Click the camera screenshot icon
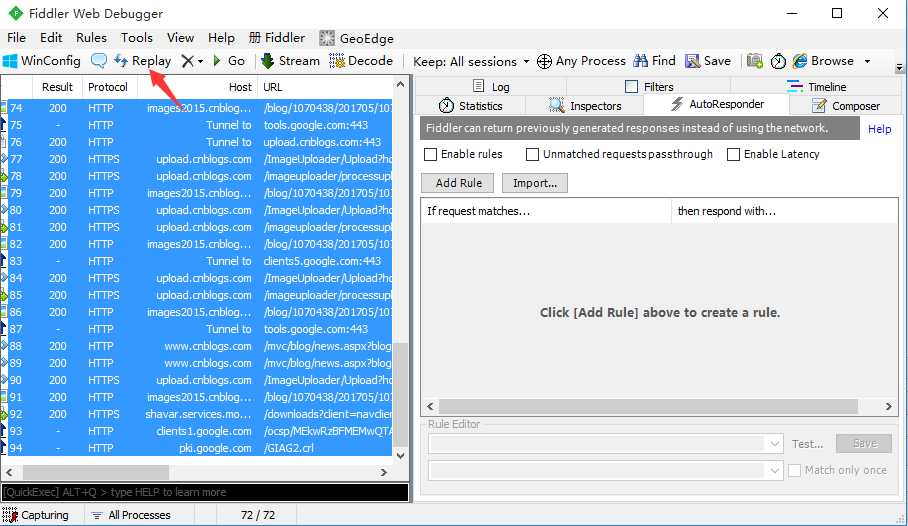This screenshot has height=526, width=908. 755,61
